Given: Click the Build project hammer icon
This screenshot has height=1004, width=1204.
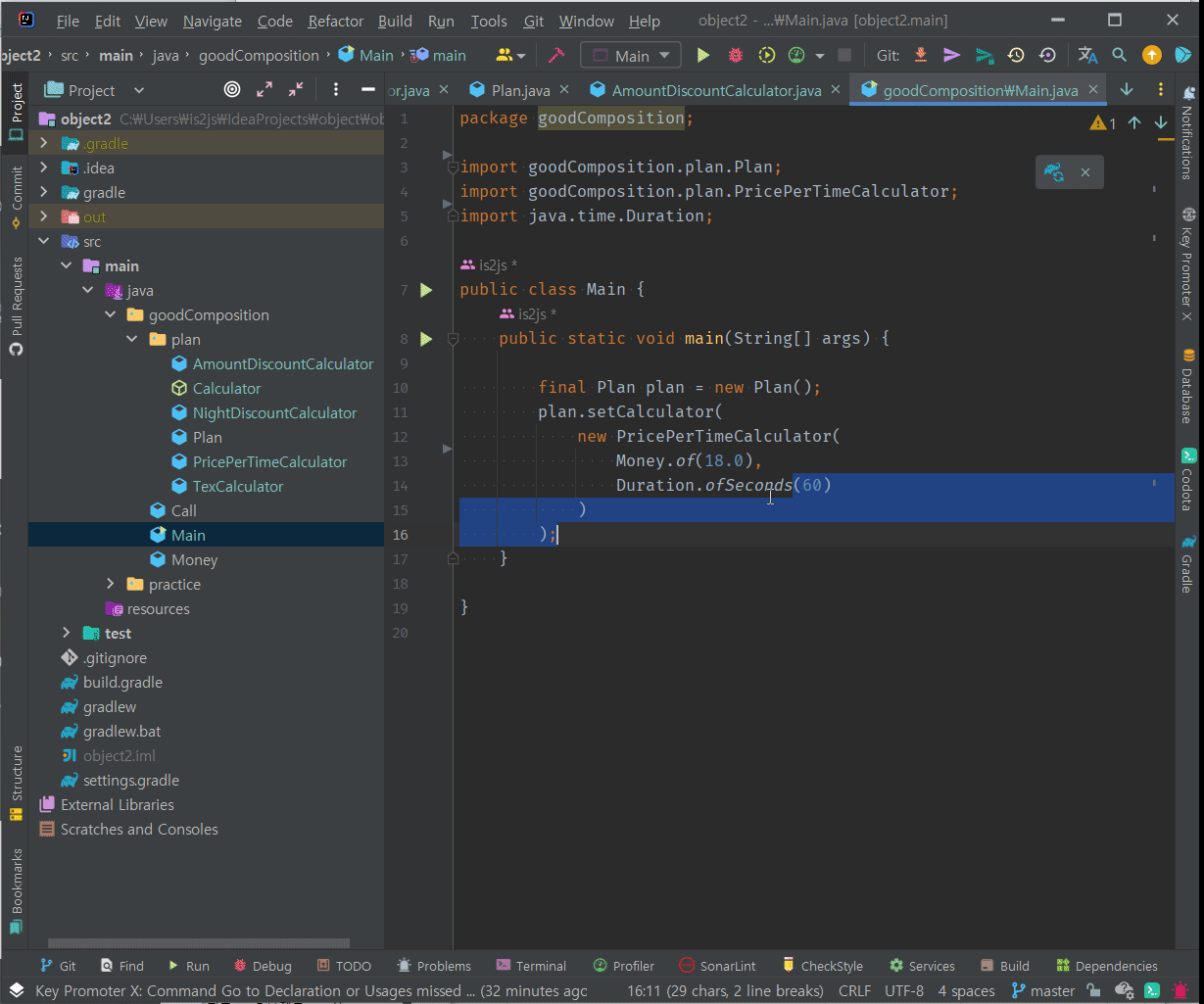Looking at the screenshot, I should pos(555,56).
